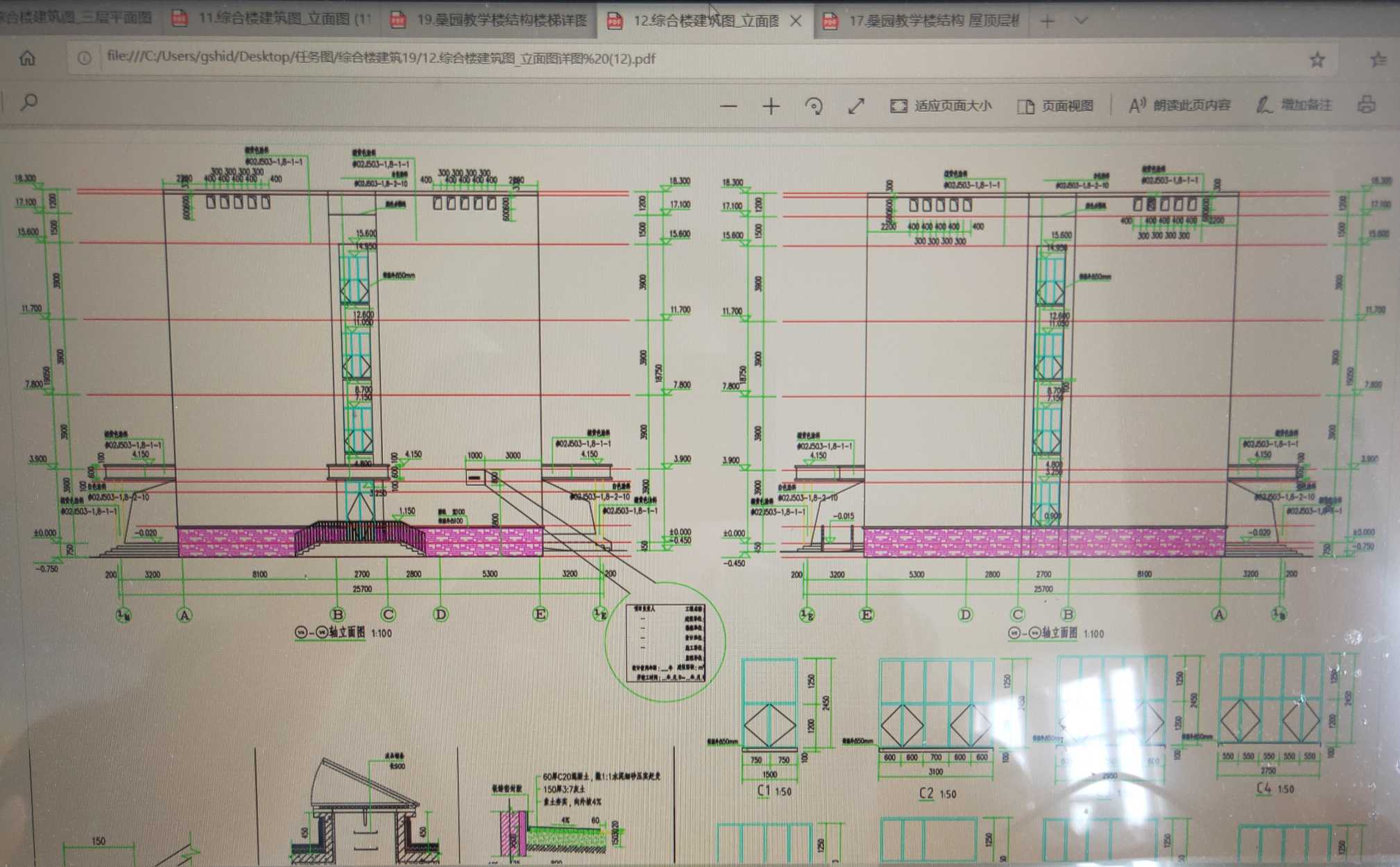Click the axis bubble D under the left elevation
Image resolution: width=1400 pixels, height=867 pixels.
click(x=441, y=615)
